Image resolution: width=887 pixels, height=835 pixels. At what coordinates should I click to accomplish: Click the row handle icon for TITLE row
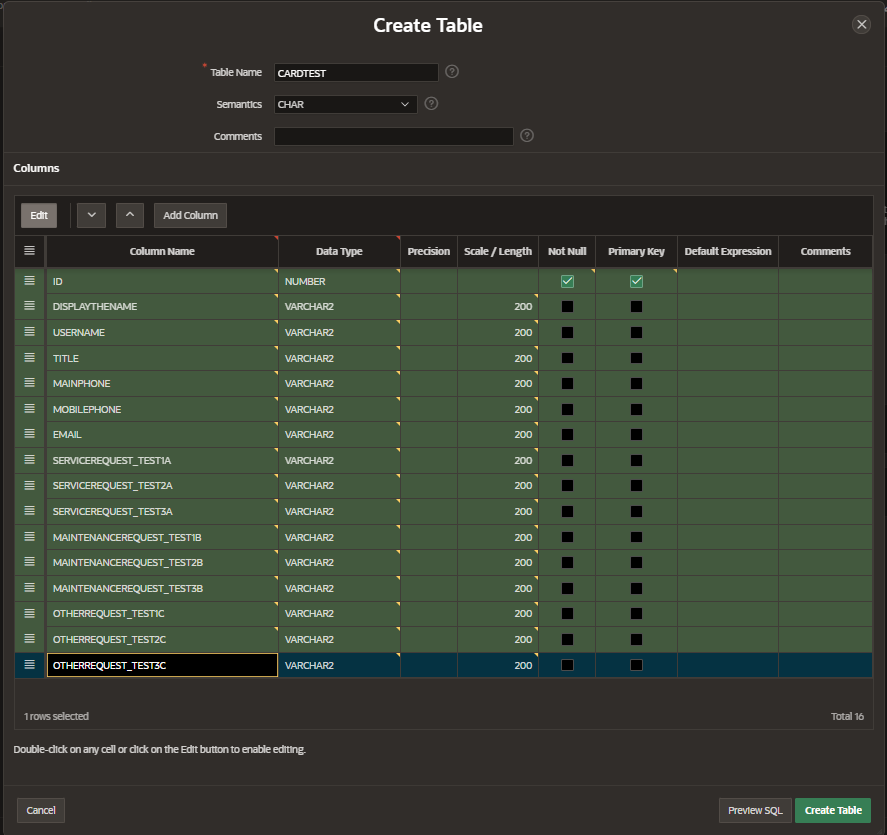tap(29, 358)
